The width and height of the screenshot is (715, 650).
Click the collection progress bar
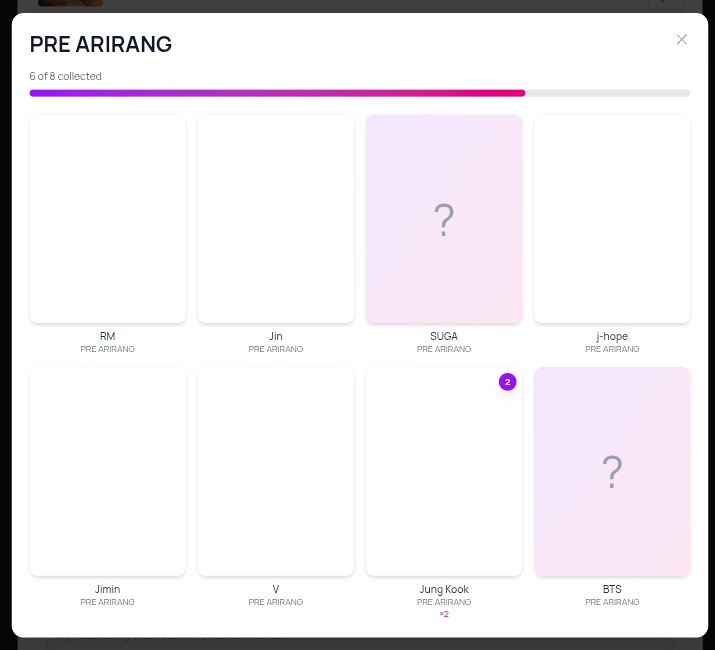point(360,93)
